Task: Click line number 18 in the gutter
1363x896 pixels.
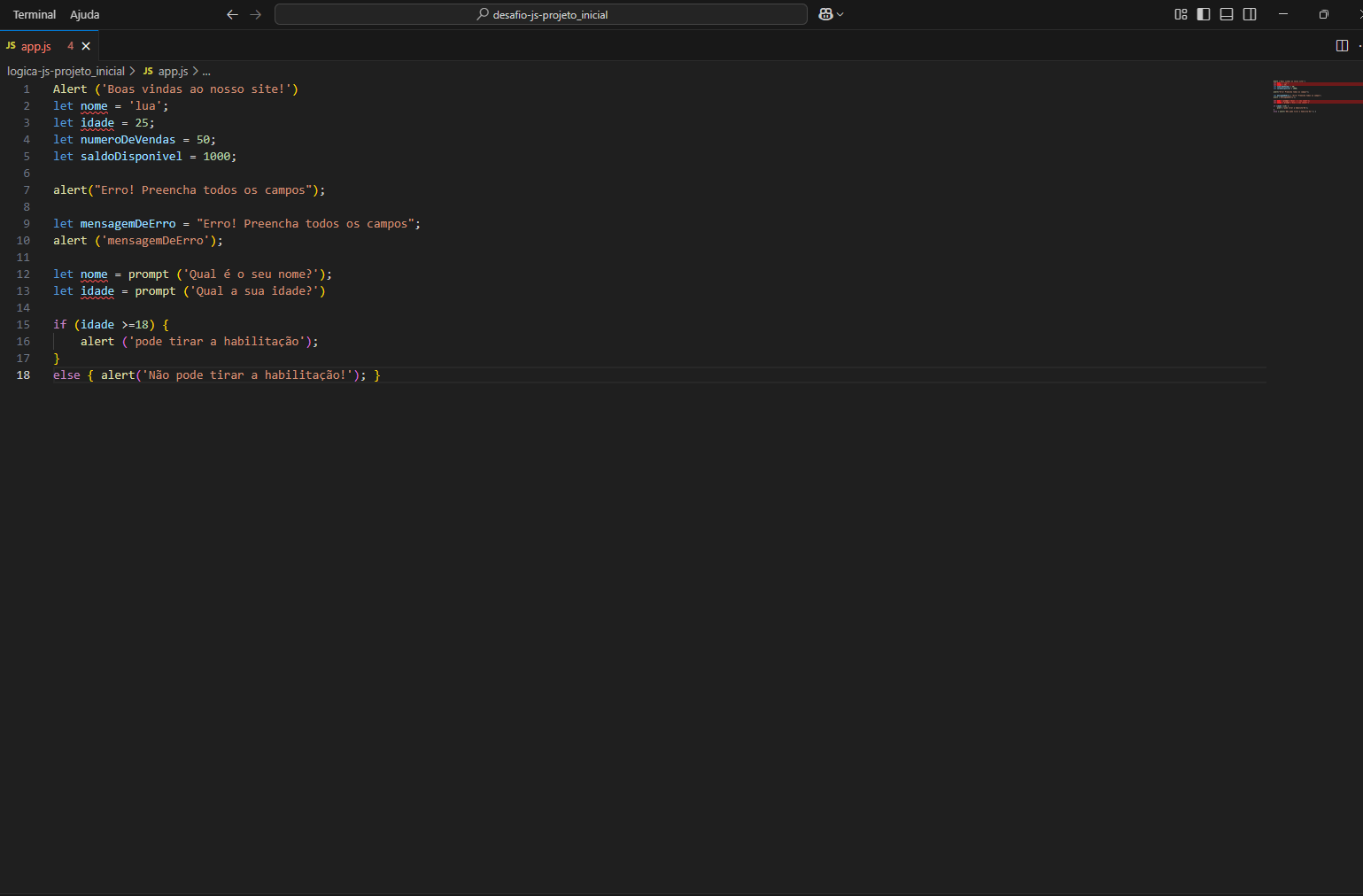Action: pos(23,375)
